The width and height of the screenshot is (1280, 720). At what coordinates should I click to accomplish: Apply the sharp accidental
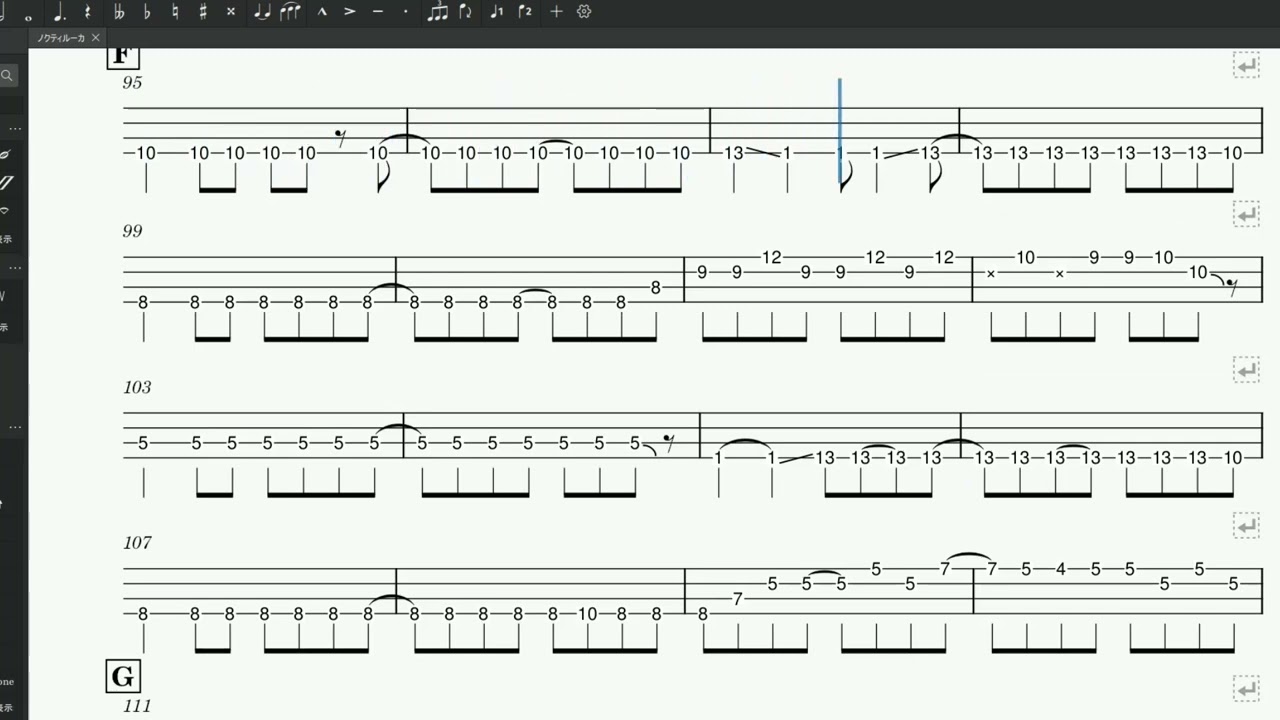(x=203, y=12)
